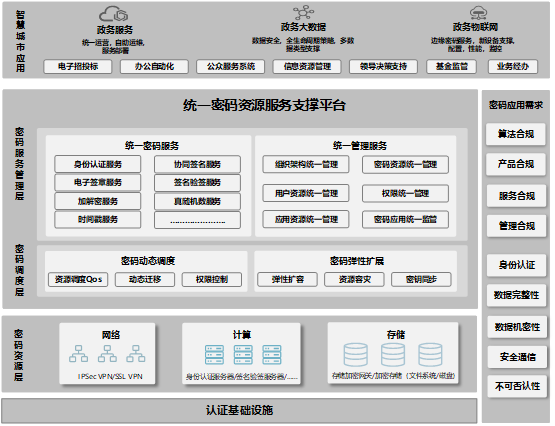
Task: Click the 公众服务系统 box
Action: pyautogui.click(x=231, y=67)
